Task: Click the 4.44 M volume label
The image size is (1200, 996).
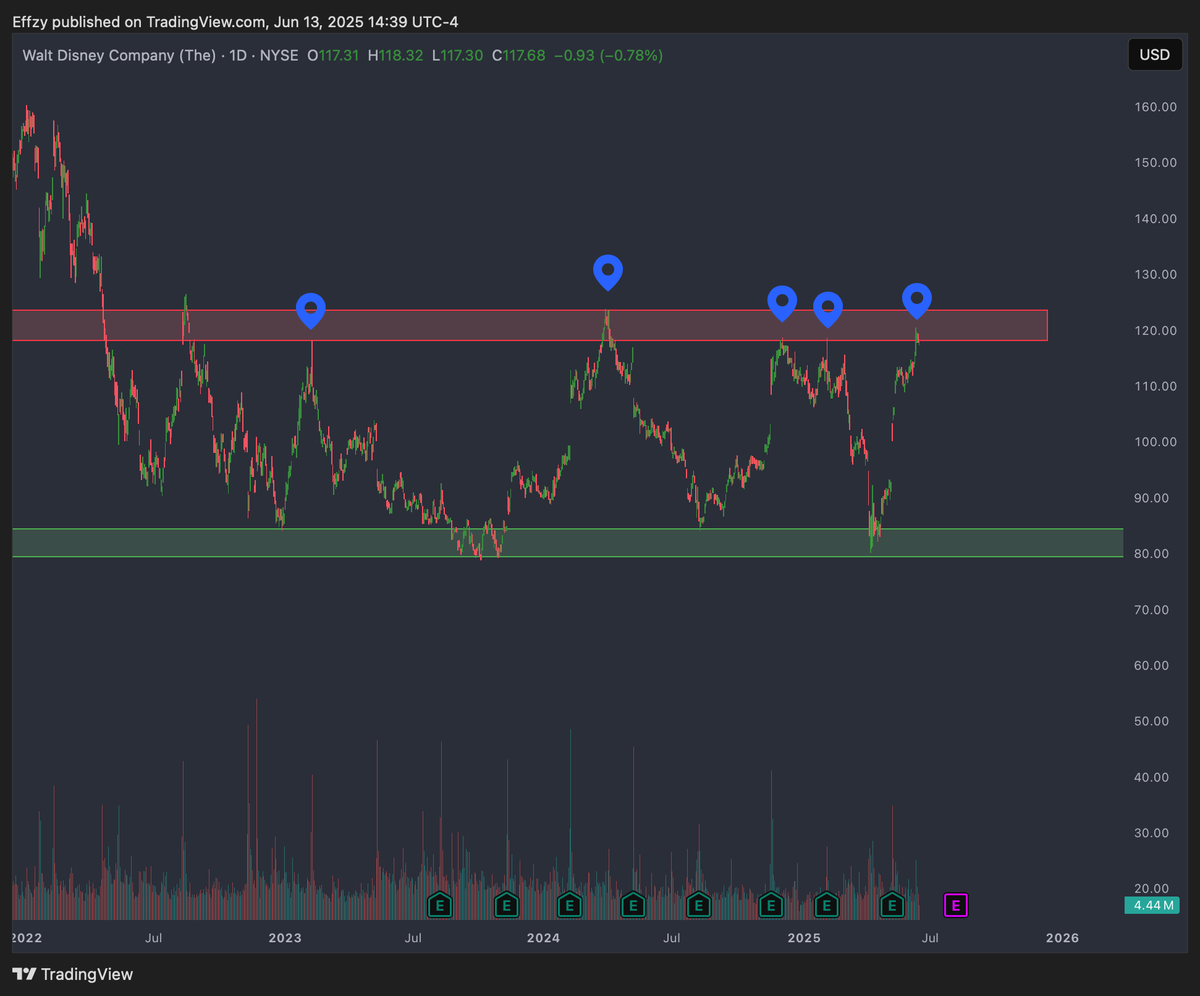Action: click(x=1152, y=906)
